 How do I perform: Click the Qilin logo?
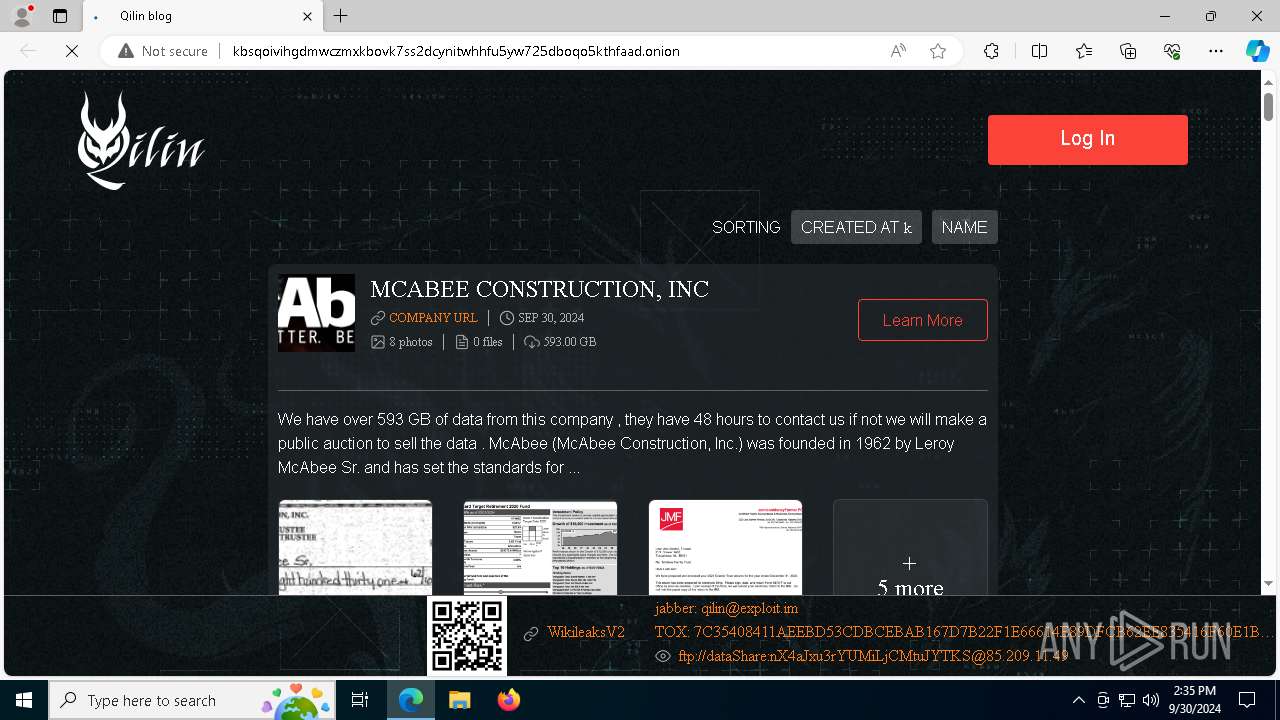pos(141,141)
